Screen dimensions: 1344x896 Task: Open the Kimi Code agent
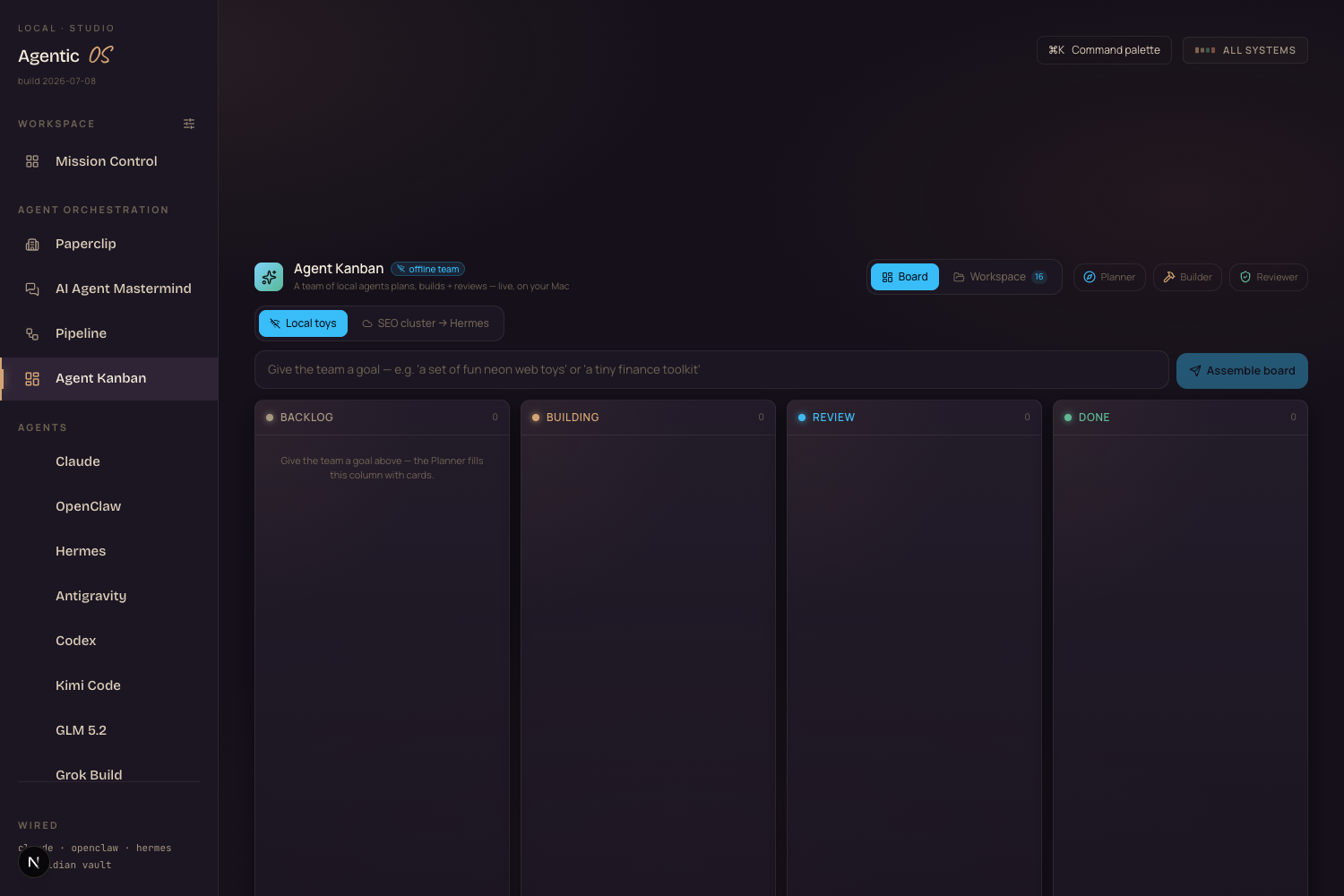pyautogui.click(x=108, y=685)
